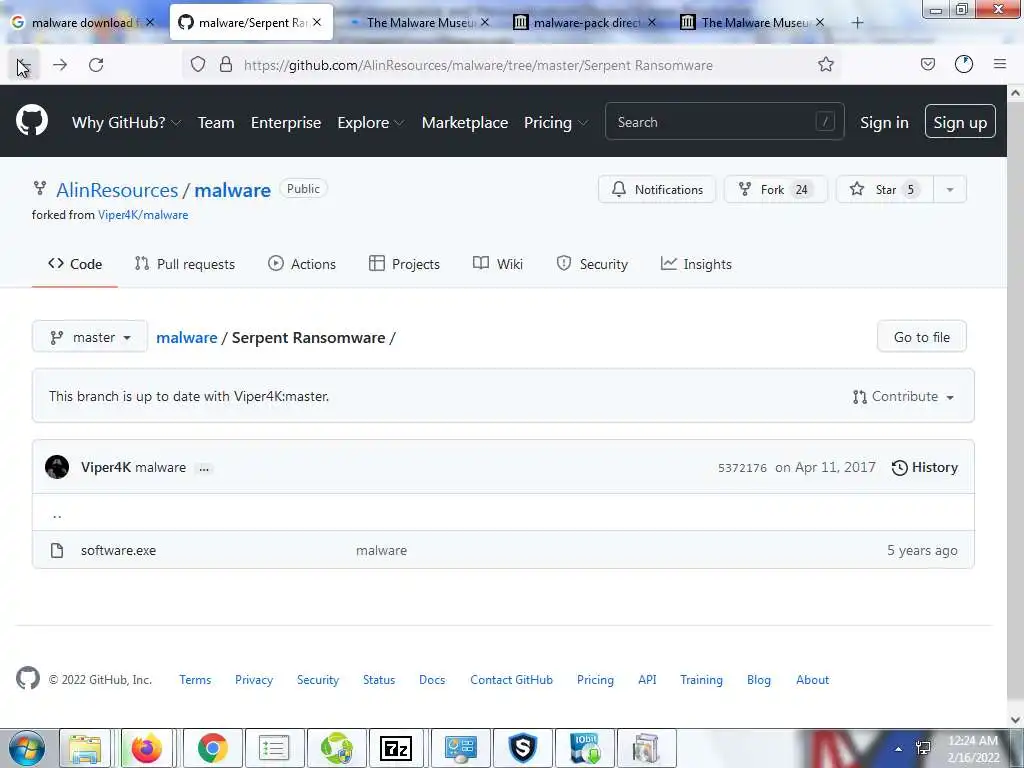
Task: Expand the Pricing header menu
Action: [556, 122]
